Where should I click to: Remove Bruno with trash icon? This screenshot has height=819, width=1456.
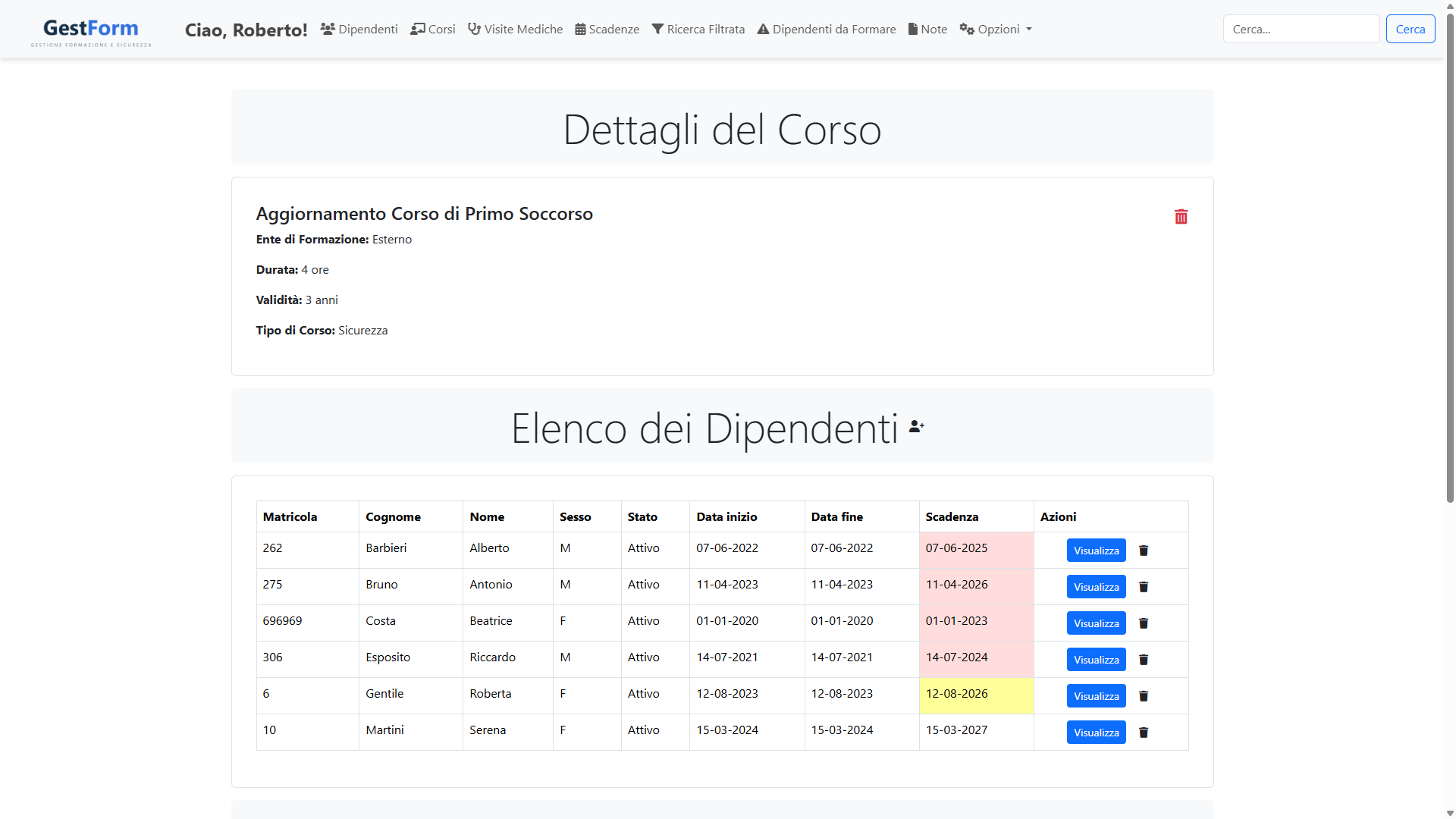tap(1144, 587)
